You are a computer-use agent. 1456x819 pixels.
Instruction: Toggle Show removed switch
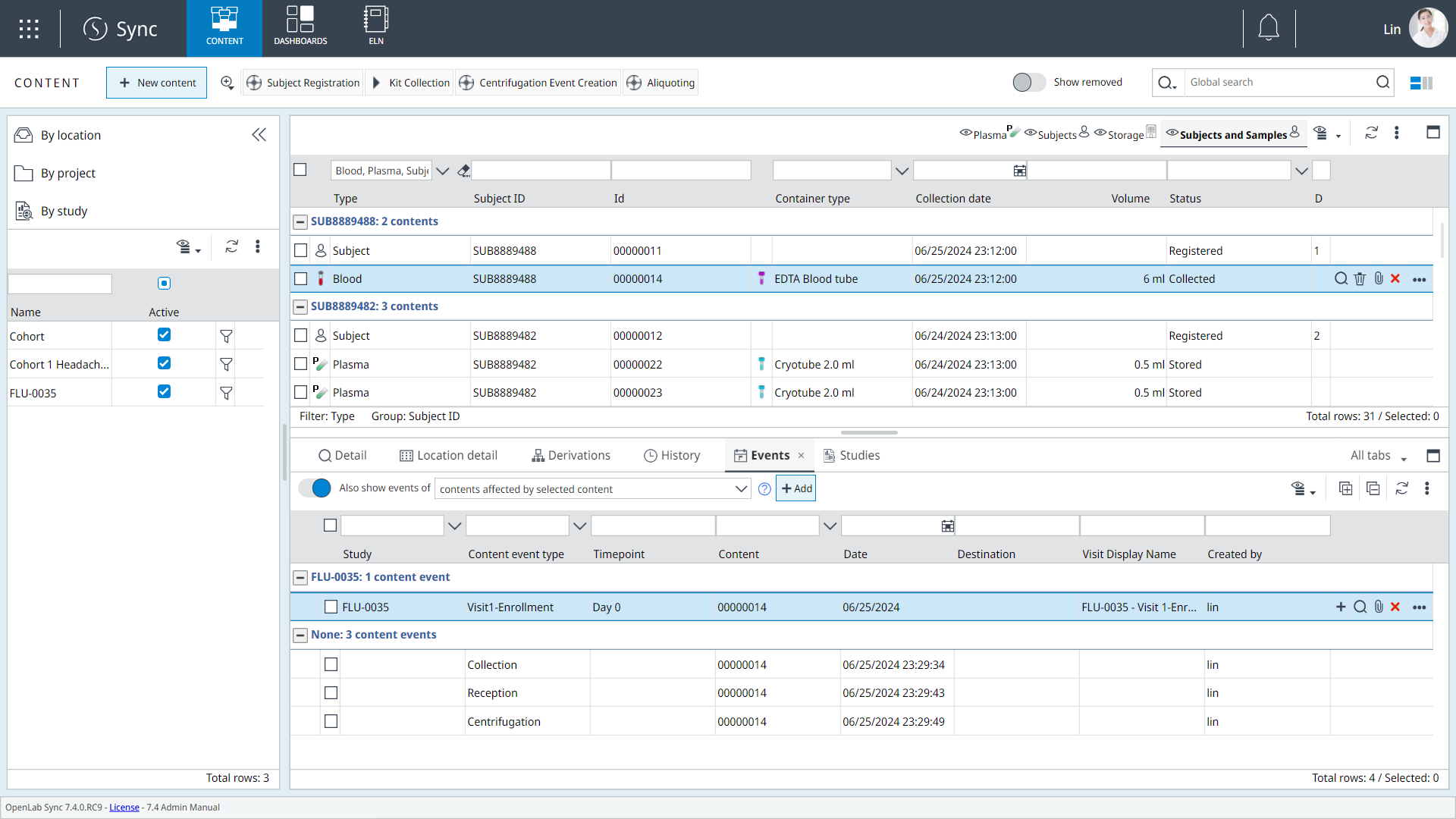[x=1029, y=83]
